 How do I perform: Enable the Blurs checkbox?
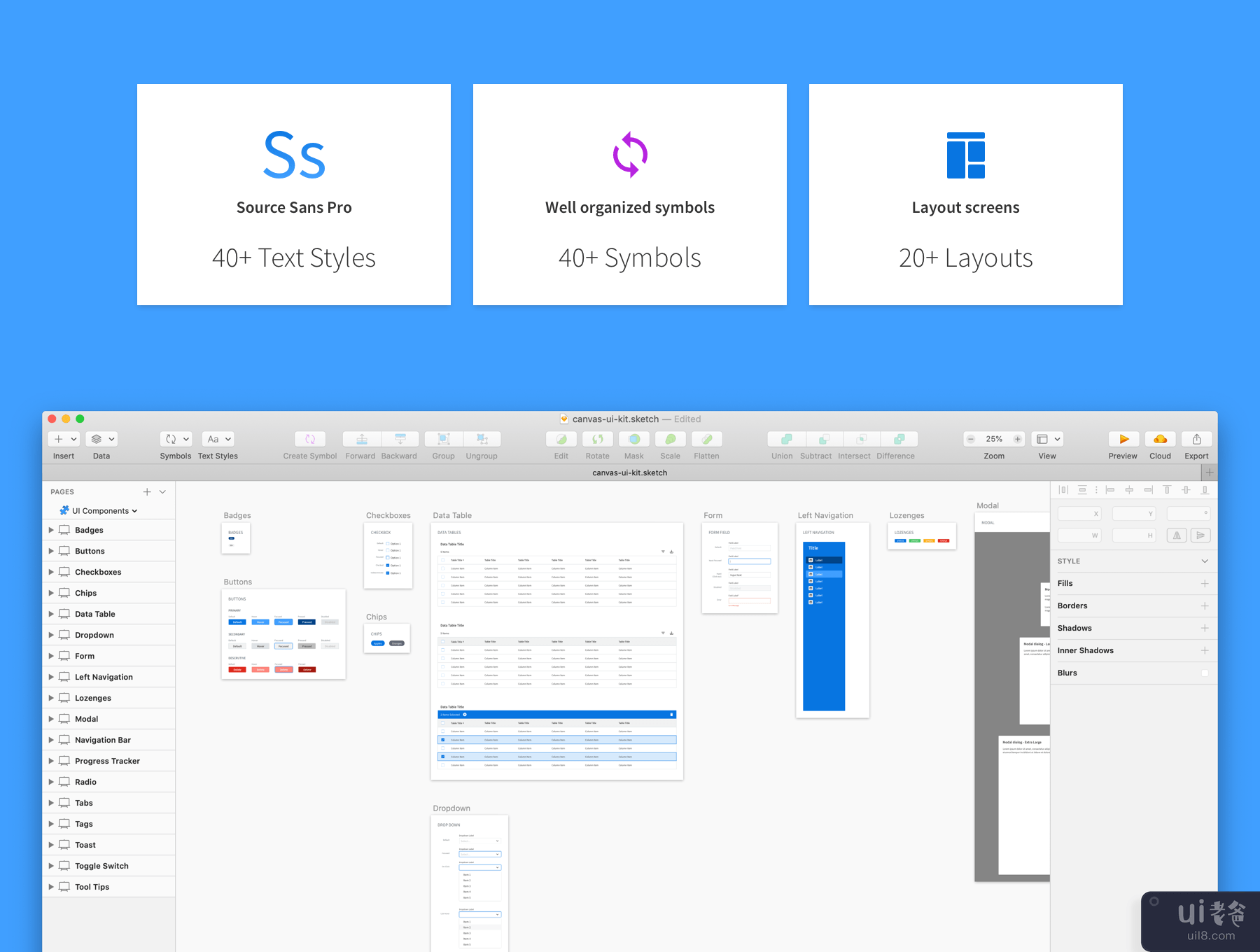click(x=1205, y=673)
